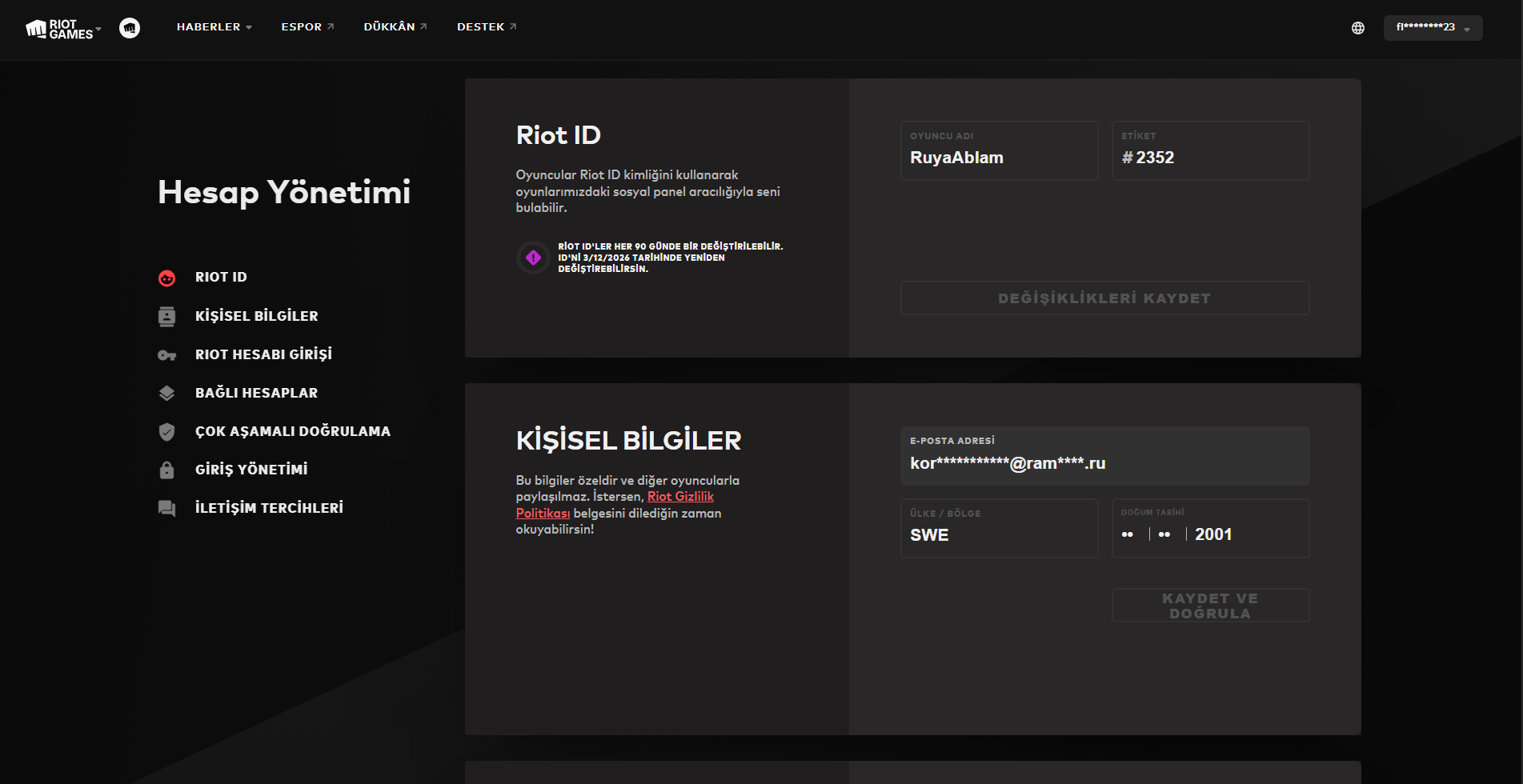This screenshot has height=784, width=1523.
Task: Expand the Riot Games logo dropdown arrow
Action: click(98, 29)
